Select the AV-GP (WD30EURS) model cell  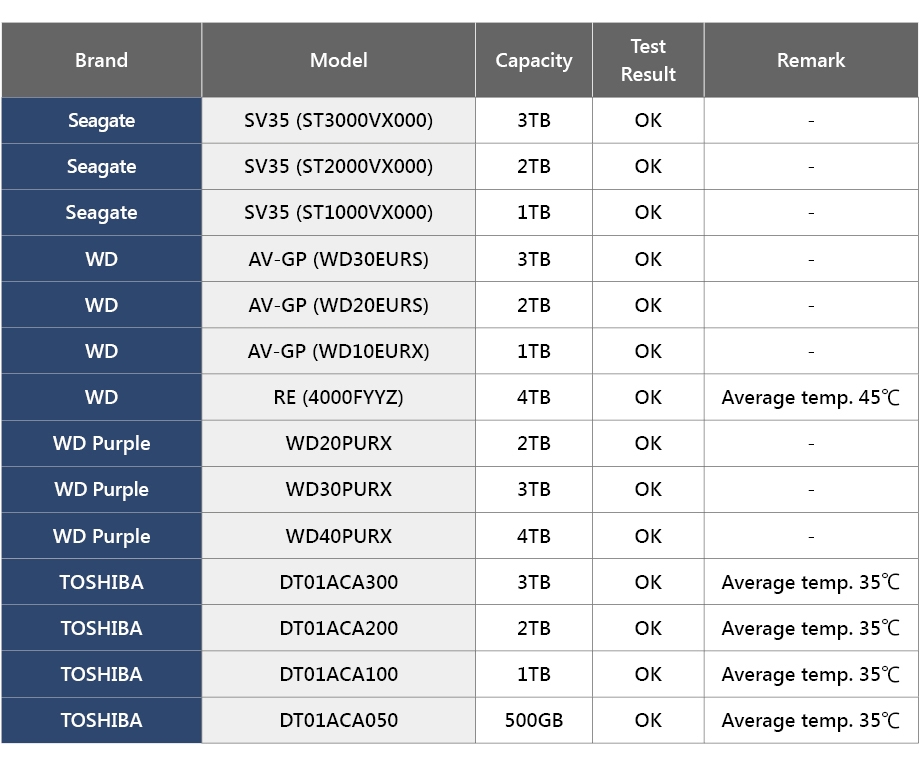338,259
